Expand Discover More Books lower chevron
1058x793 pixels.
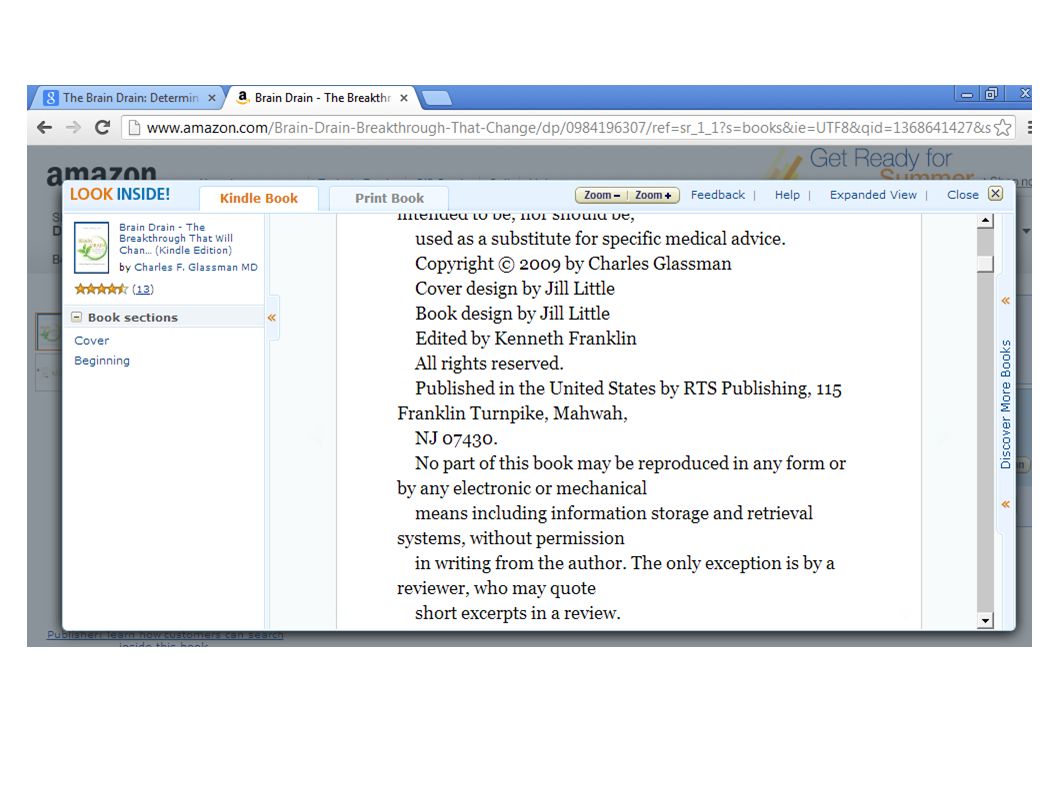click(x=1005, y=504)
